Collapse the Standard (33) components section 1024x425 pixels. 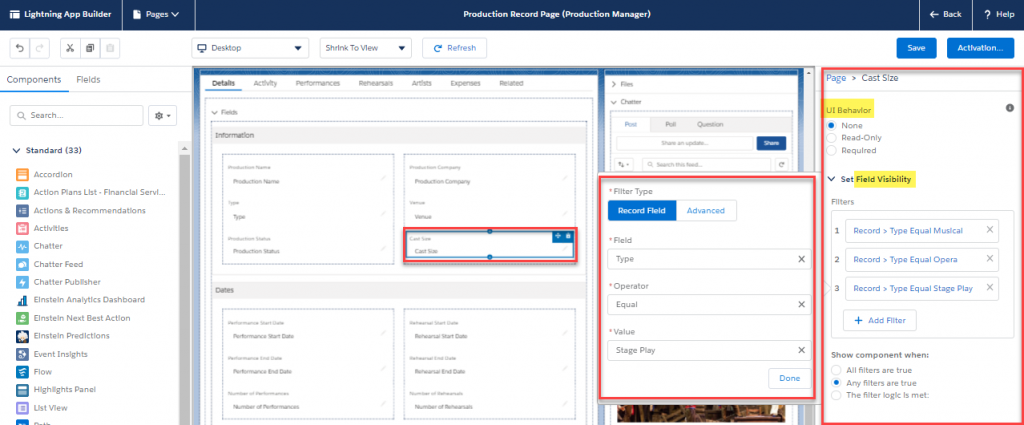click(x=17, y=150)
